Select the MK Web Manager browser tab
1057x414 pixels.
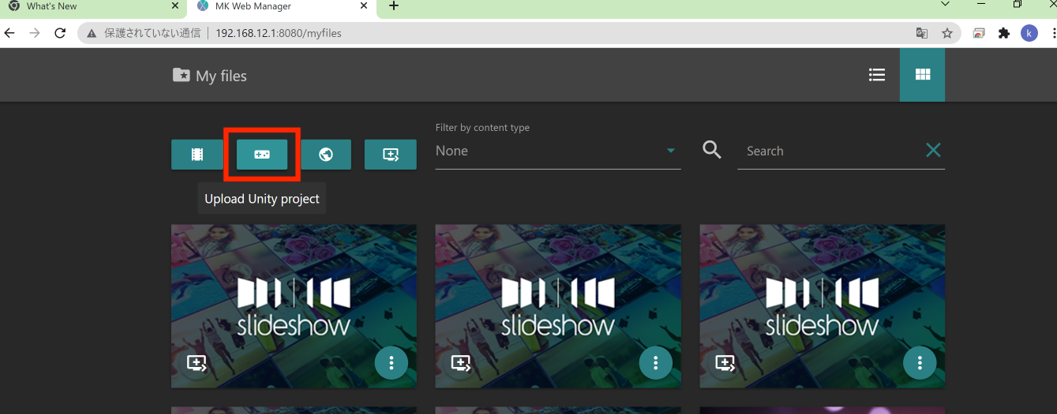point(282,8)
